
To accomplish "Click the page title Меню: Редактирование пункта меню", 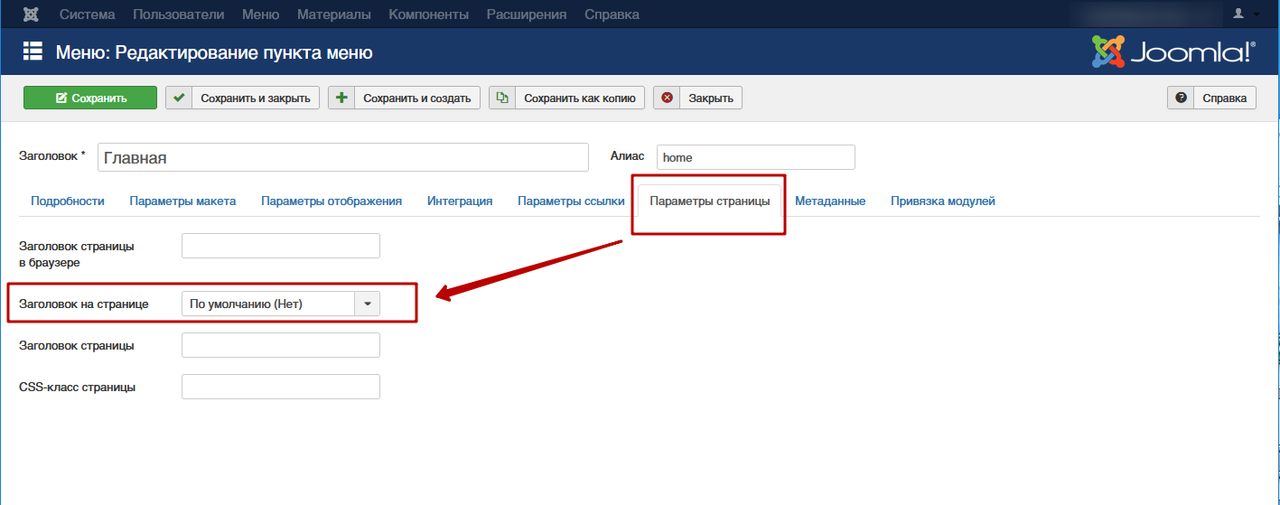I will [x=214, y=52].
